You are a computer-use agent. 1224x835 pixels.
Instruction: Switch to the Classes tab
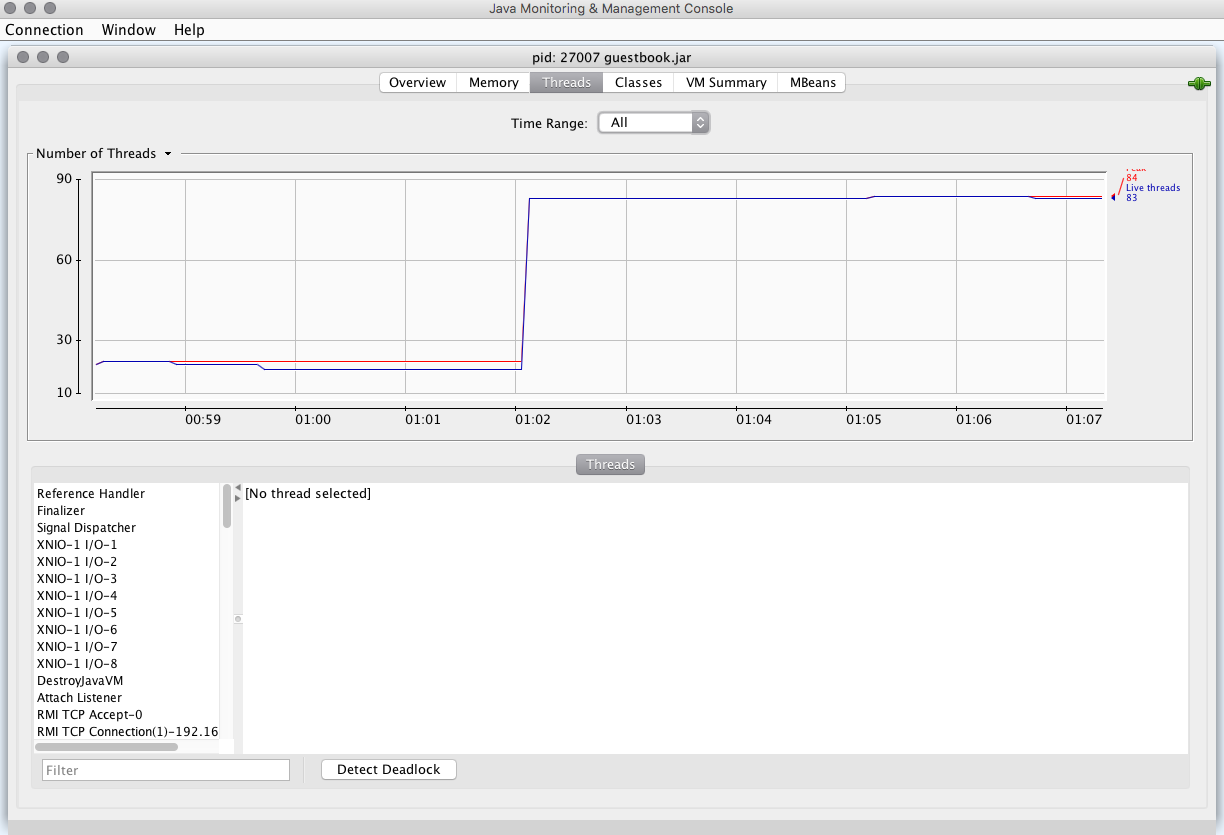pyautogui.click(x=638, y=83)
